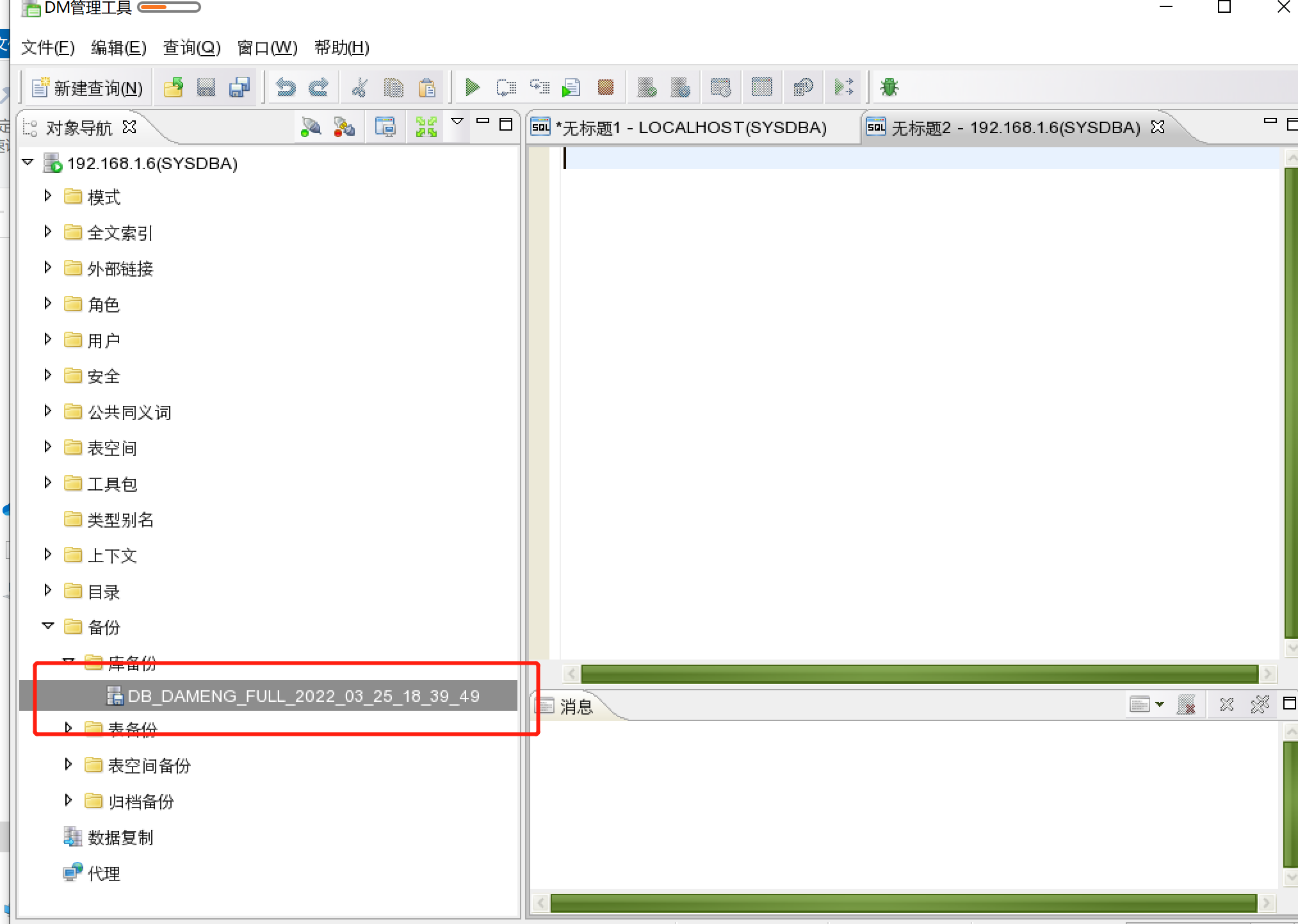Switch to 无标题1 - LOCALHOST tab
This screenshot has width=1298, height=924.
point(692,127)
